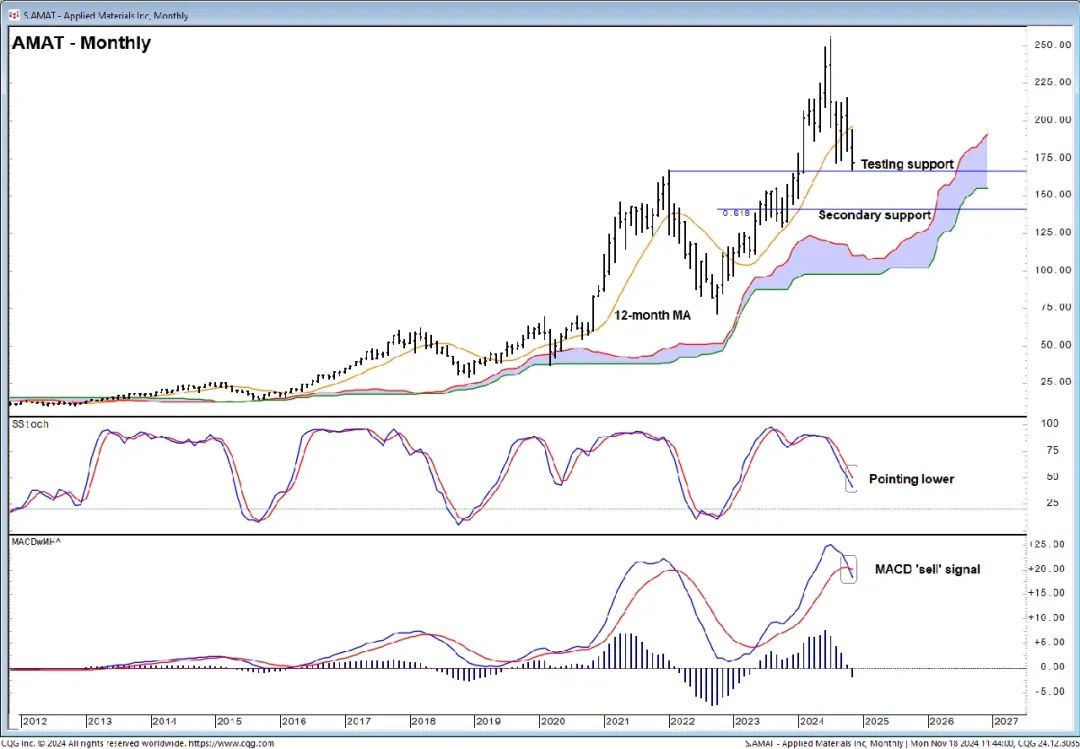Click the 150.00 price axis value
Image resolution: width=1080 pixels, height=749 pixels.
(1052, 195)
